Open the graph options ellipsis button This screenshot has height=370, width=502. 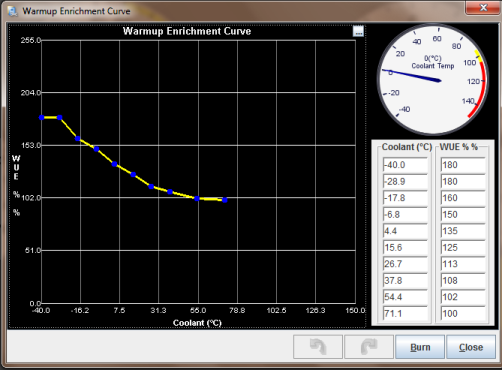pos(358,32)
